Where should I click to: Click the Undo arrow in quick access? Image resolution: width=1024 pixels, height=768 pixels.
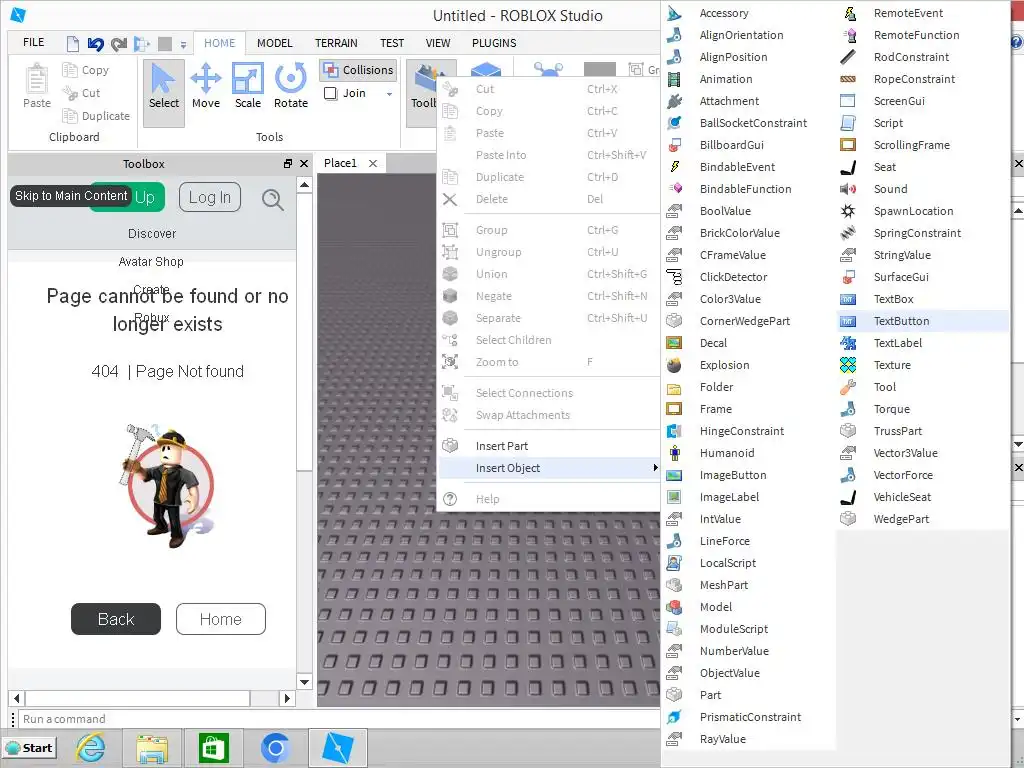(x=95, y=44)
